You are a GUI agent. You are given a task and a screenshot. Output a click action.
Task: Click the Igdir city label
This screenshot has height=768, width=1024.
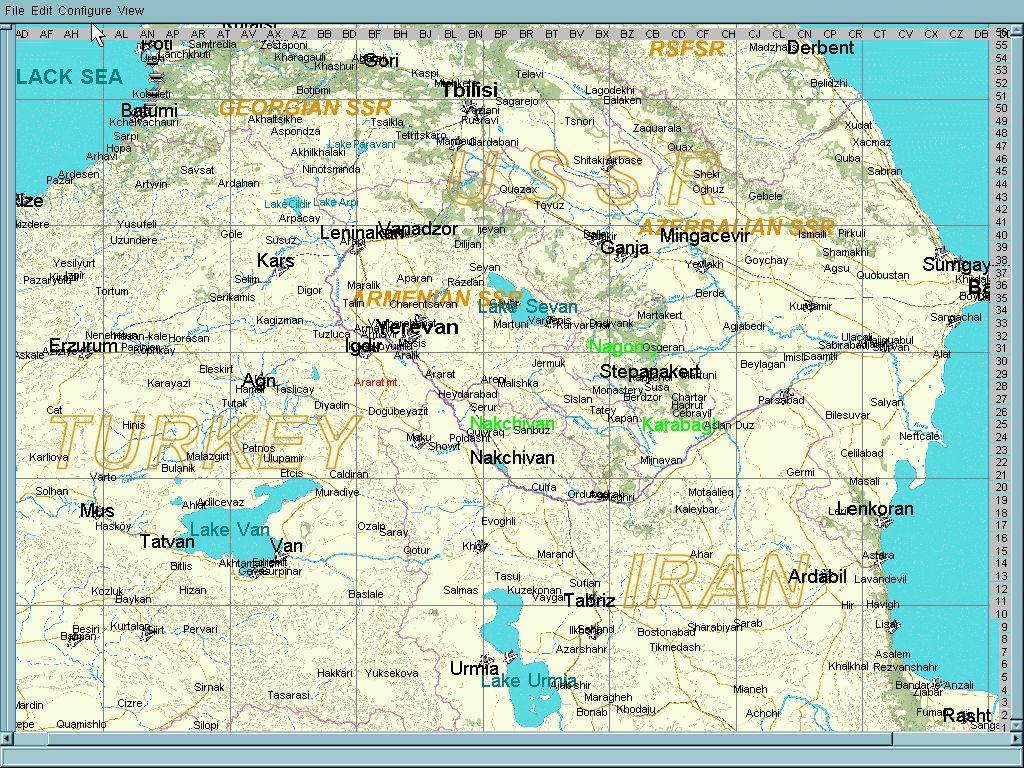point(363,345)
